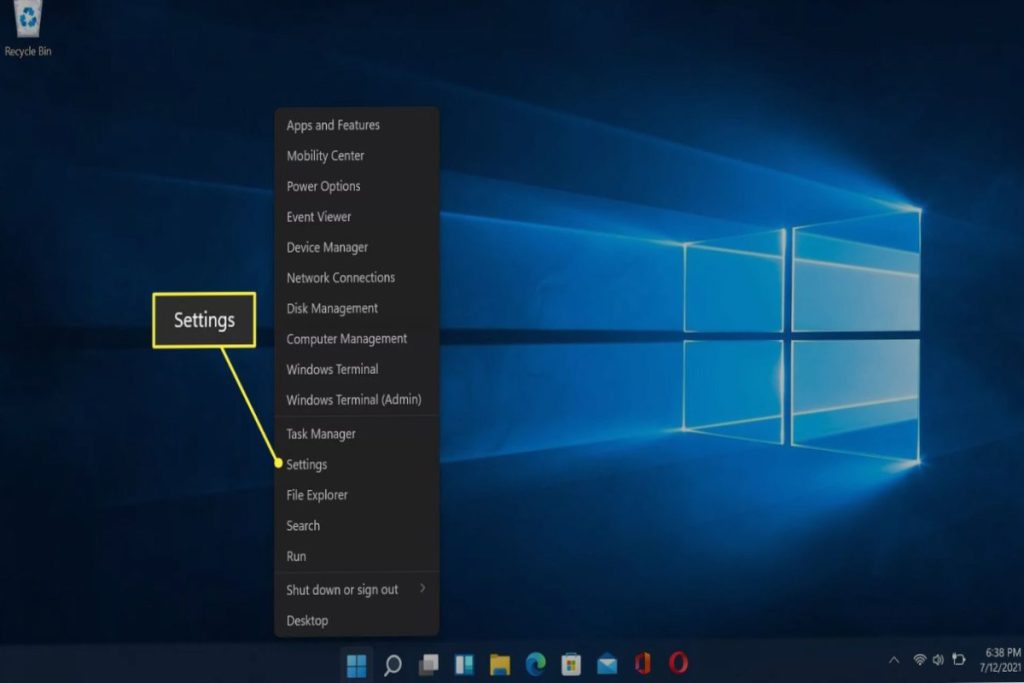Click the battery status tray icon
This screenshot has height=683, width=1024.
coord(959,659)
